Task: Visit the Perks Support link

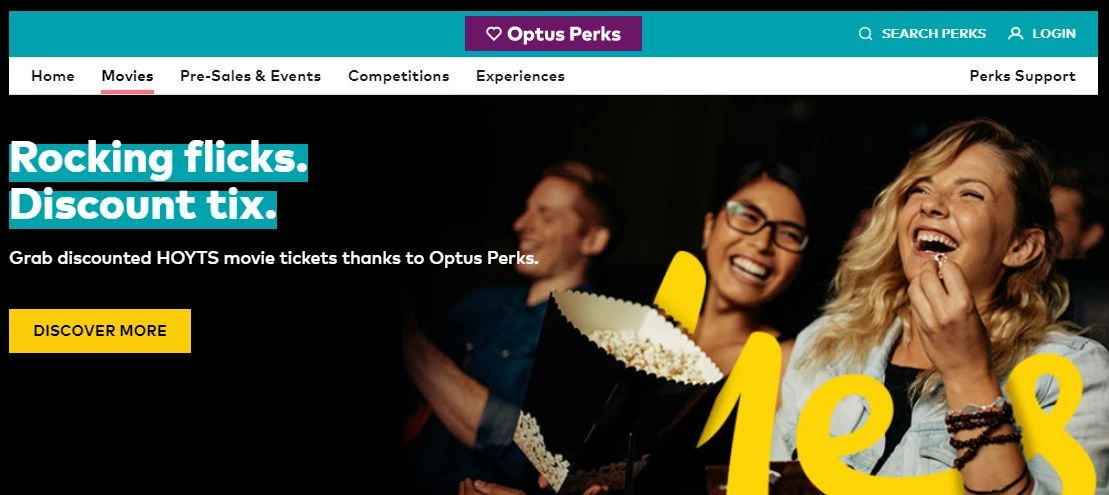Action: 1022,76
